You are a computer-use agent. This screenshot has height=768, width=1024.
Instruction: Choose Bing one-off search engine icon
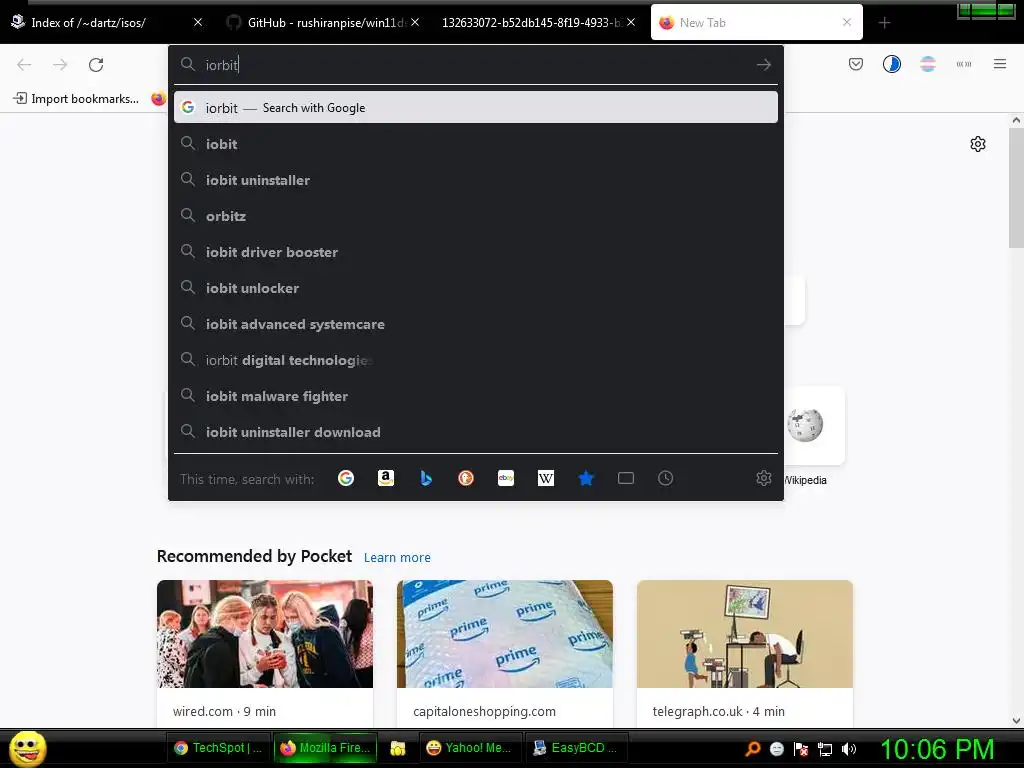tap(426, 478)
